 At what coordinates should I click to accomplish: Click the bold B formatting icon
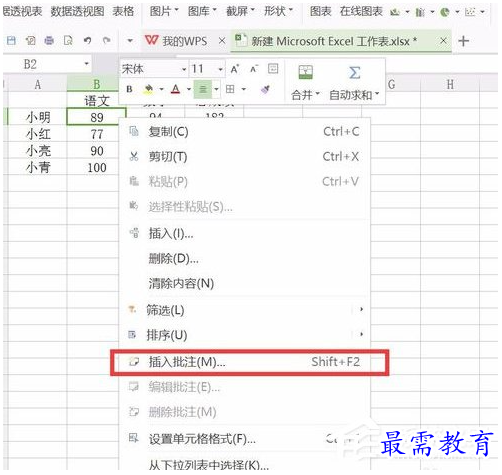point(129,89)
